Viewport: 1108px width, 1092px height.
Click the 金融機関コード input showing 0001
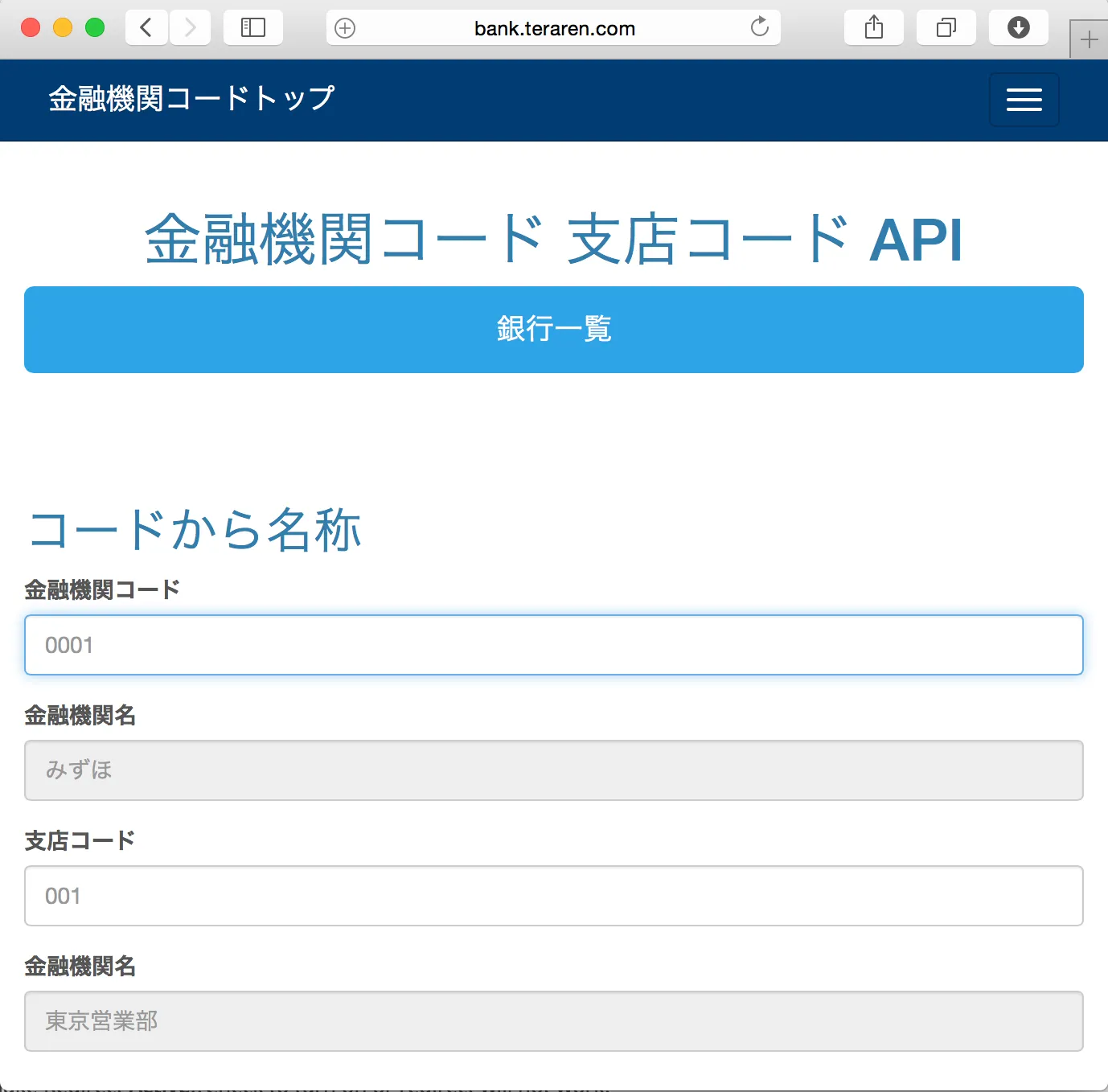(x=553, y=644)
